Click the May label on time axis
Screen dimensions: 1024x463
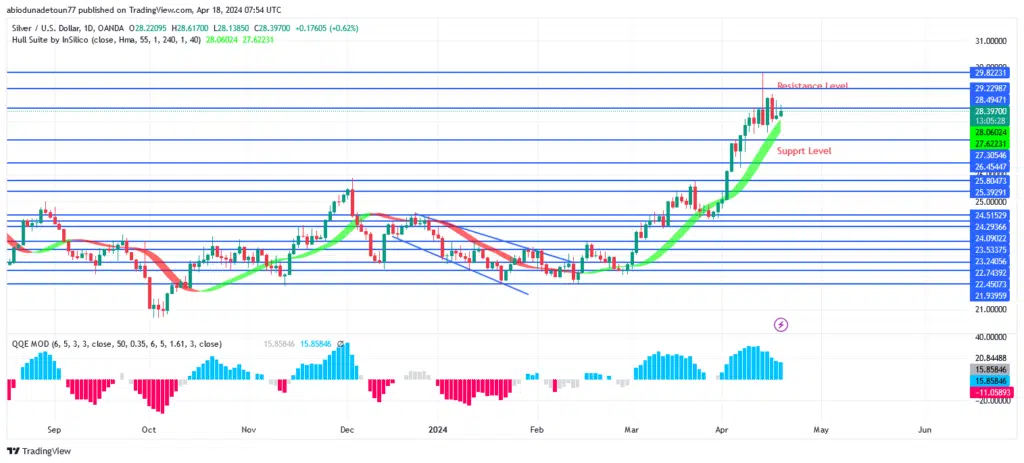821,430
